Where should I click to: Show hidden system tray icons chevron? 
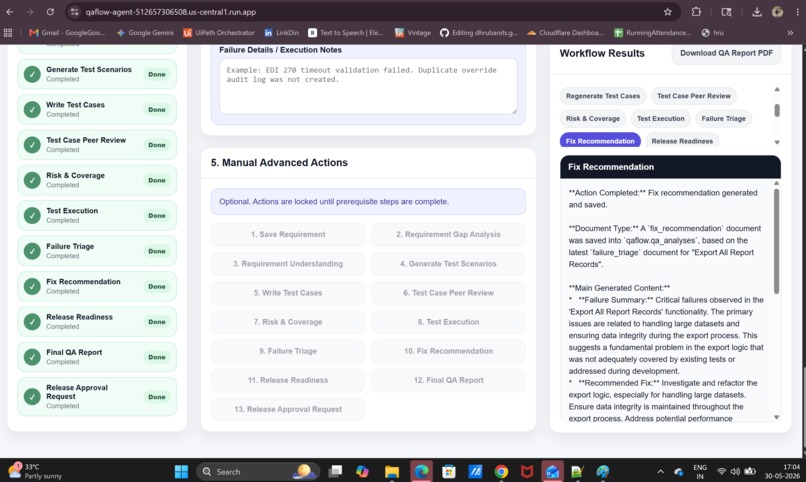coord(661,471)
